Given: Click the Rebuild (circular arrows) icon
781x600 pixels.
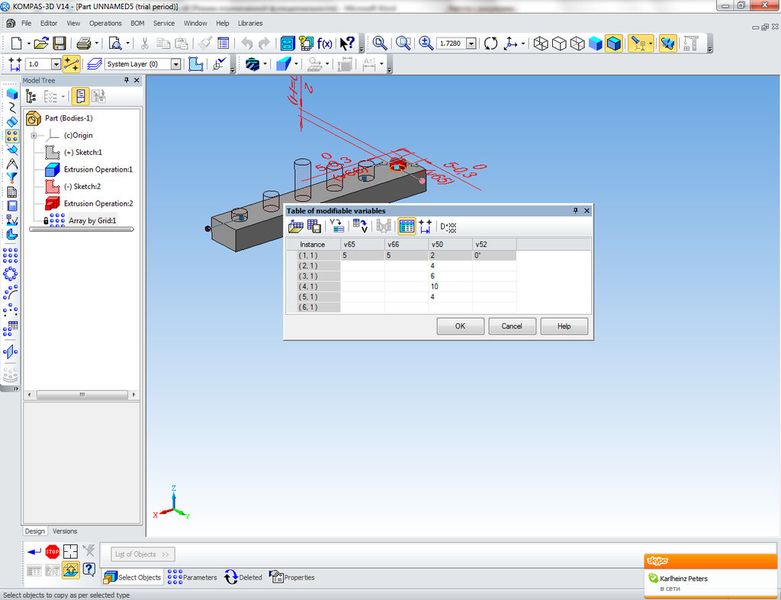Looking at the screenshot, I should (490, 43).
